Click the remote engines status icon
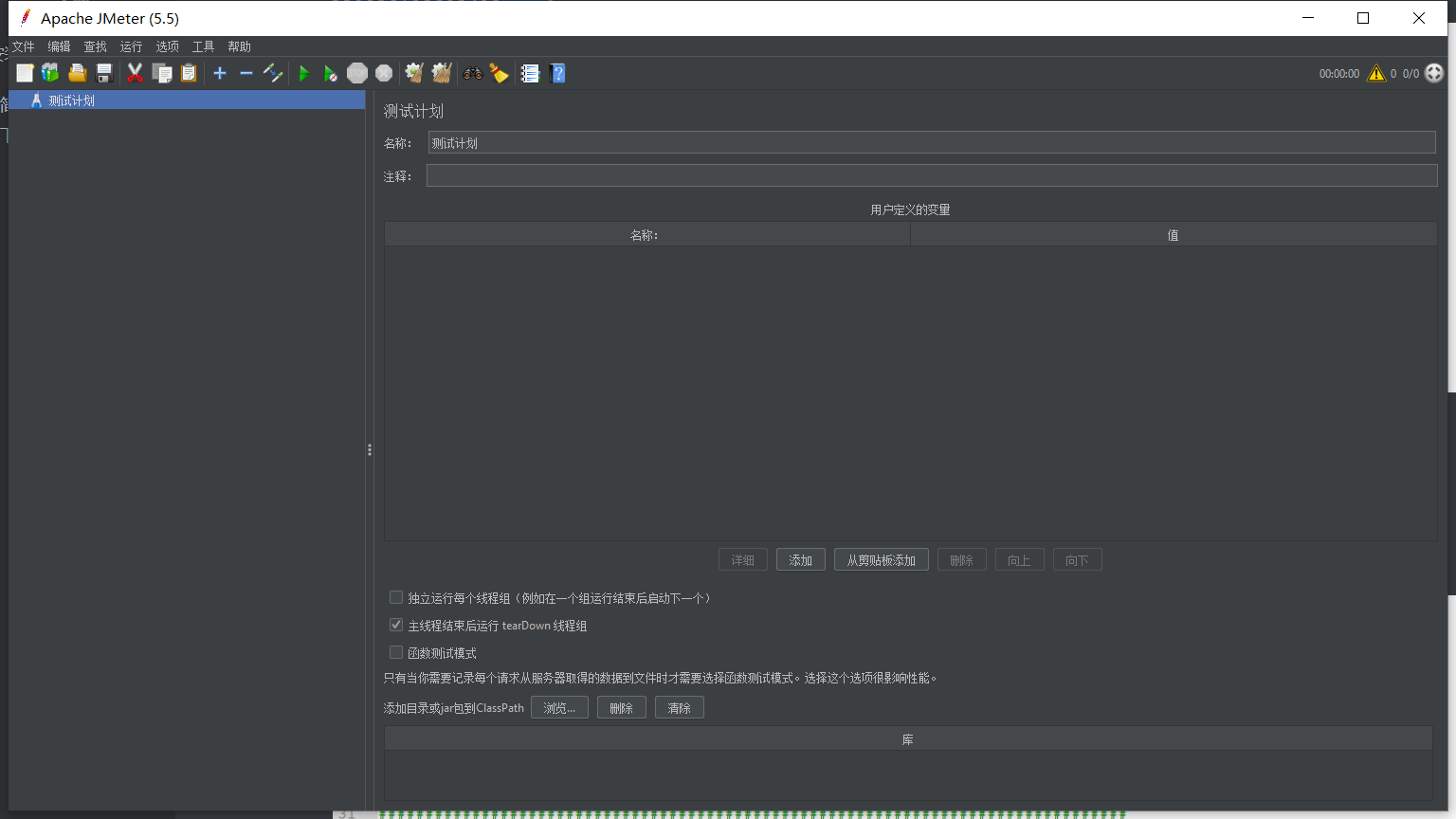Screen dimensions: 1456x819 coord(1434,73)
